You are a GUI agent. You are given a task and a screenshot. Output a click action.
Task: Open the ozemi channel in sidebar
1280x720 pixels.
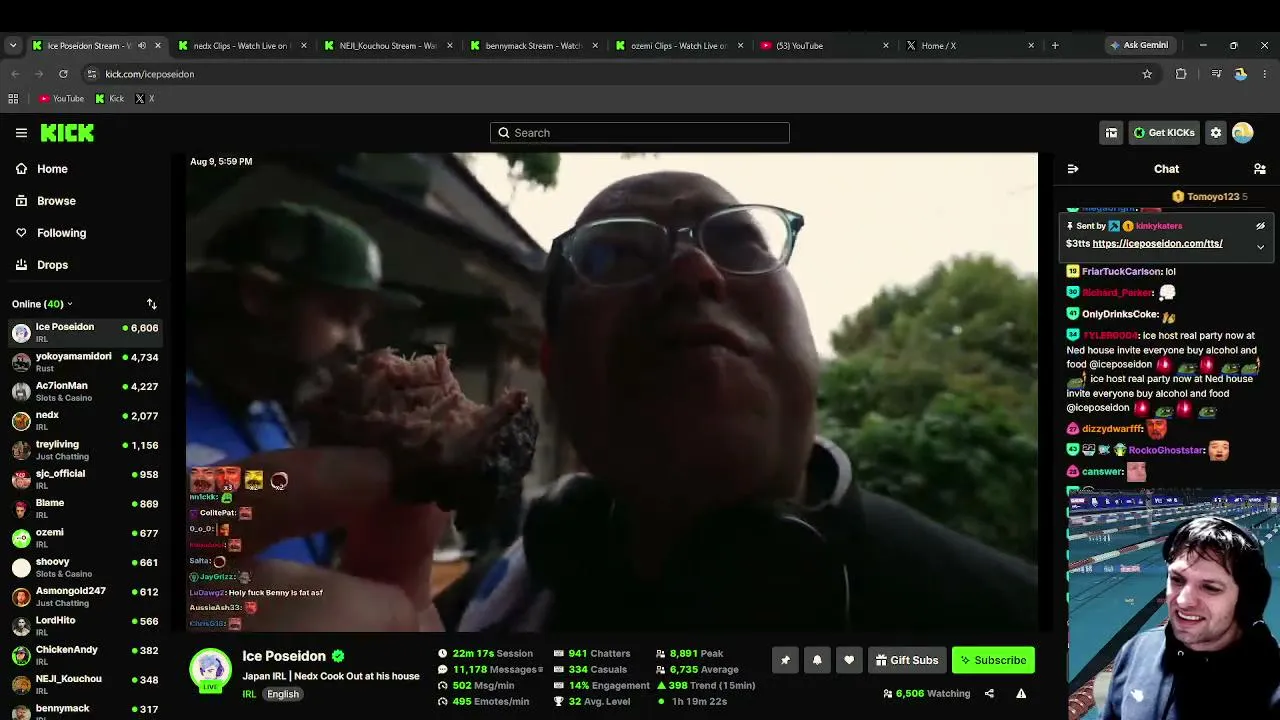[84, 538]
